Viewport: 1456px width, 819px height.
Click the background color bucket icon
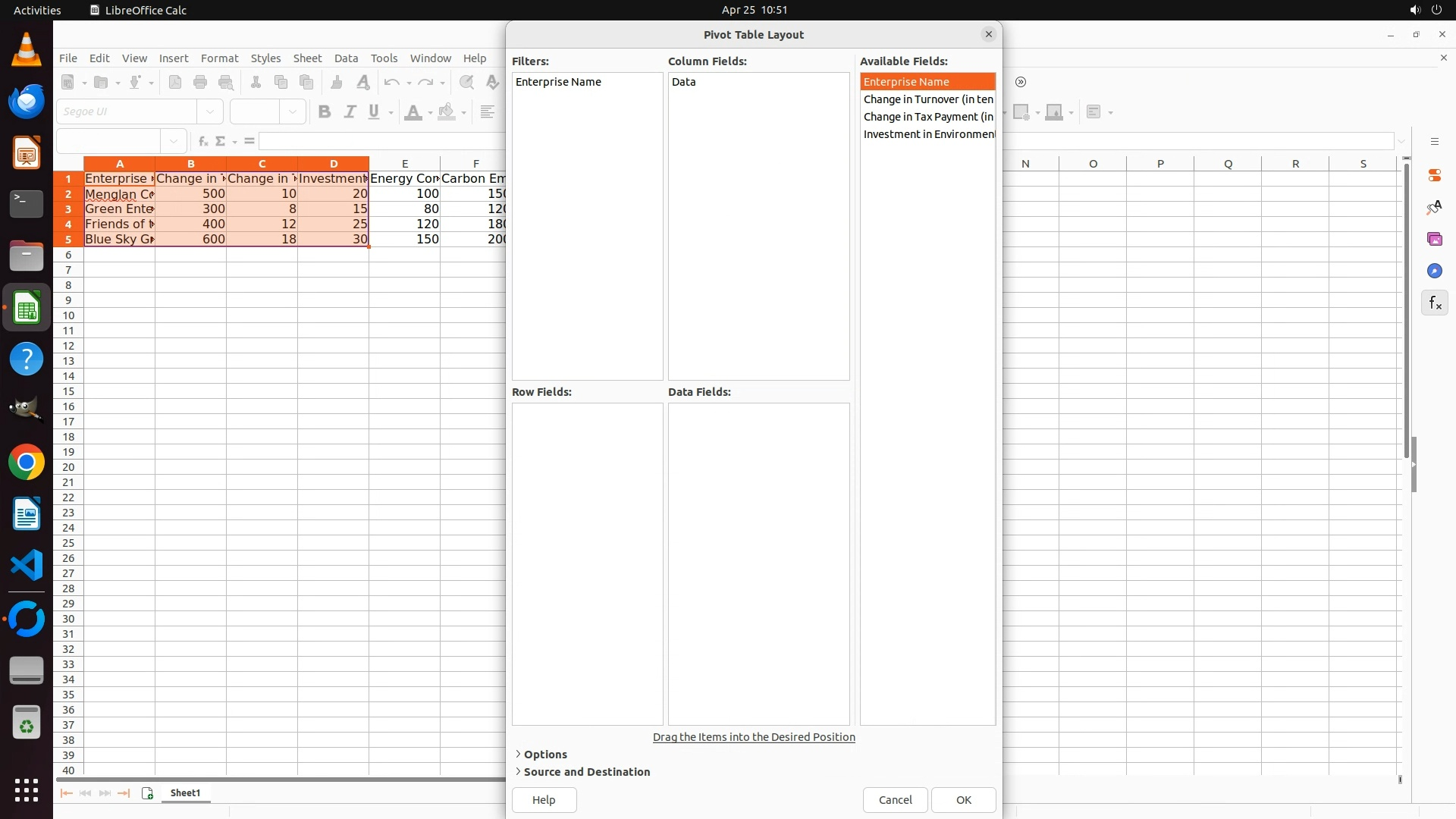click(x=447, y=112)
